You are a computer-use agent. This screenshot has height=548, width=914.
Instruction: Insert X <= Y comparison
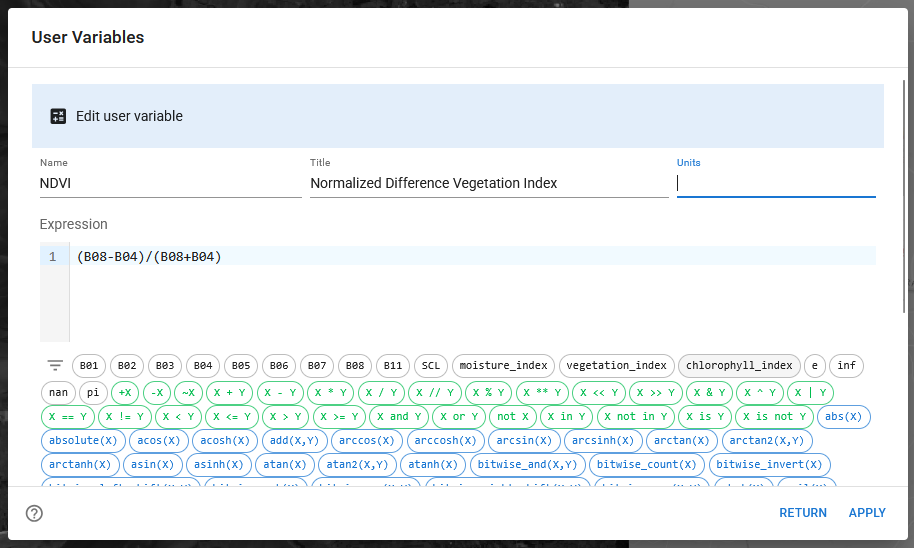[x=232, y=416]
